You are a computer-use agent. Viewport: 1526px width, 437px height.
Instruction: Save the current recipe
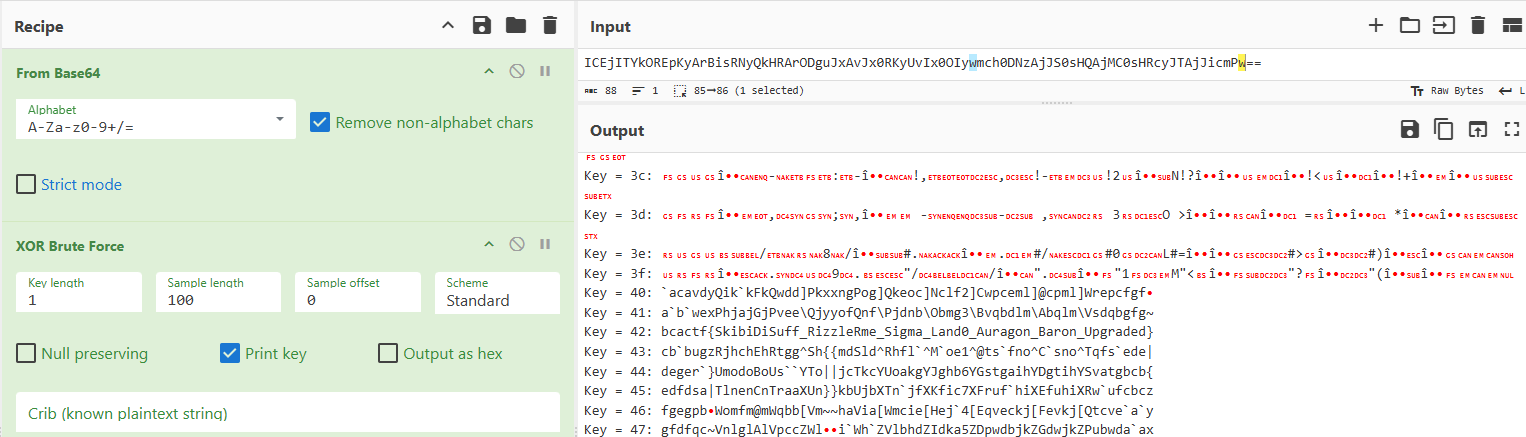tap(481, 26)
